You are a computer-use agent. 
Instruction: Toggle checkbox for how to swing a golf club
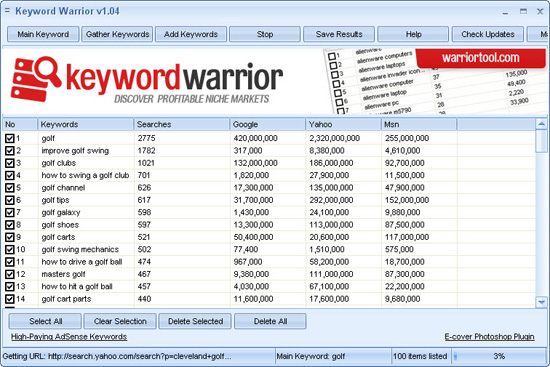tap(10, 175)
